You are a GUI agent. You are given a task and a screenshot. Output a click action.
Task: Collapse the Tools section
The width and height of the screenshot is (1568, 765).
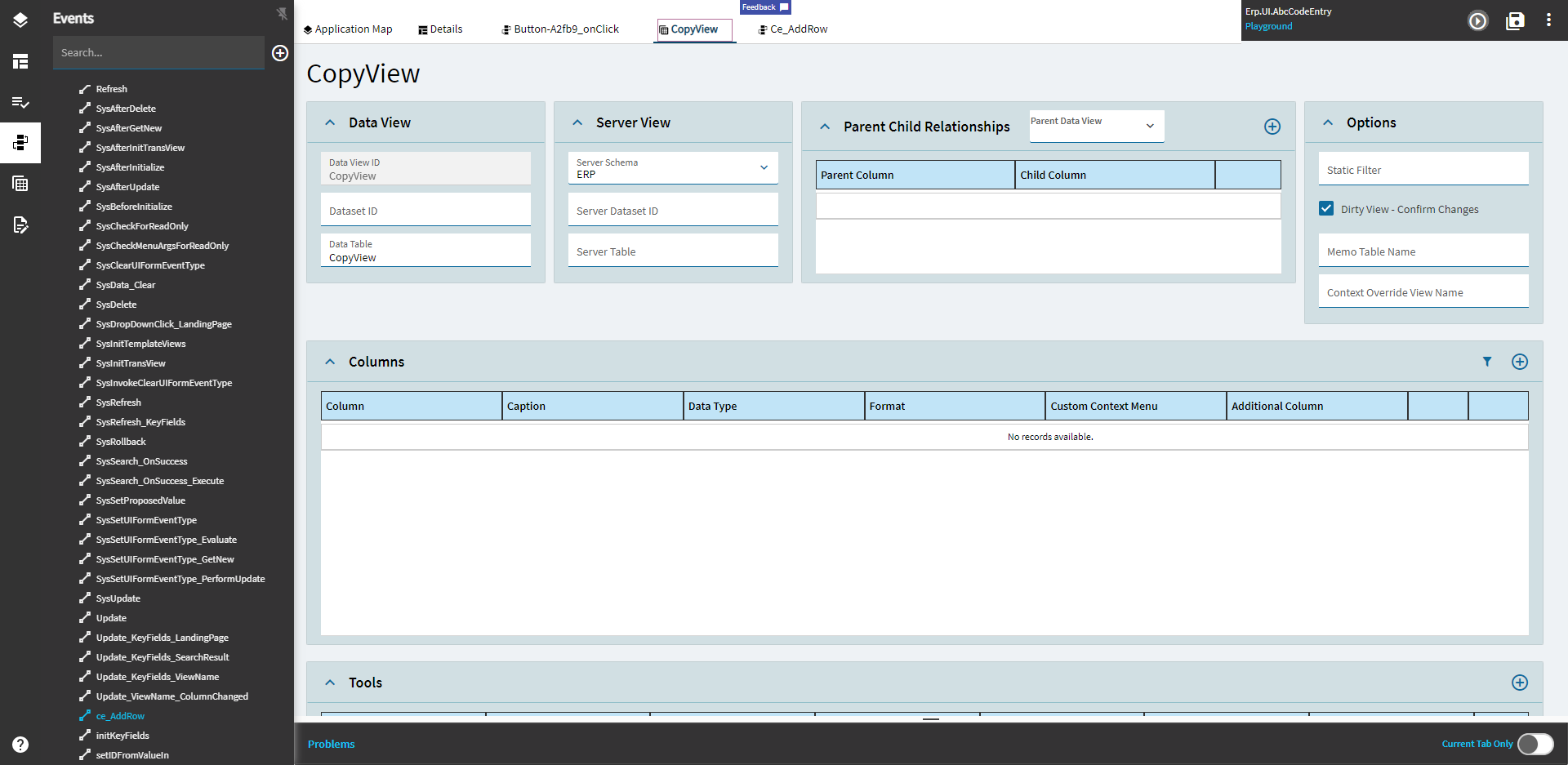[x=330, y=683]
